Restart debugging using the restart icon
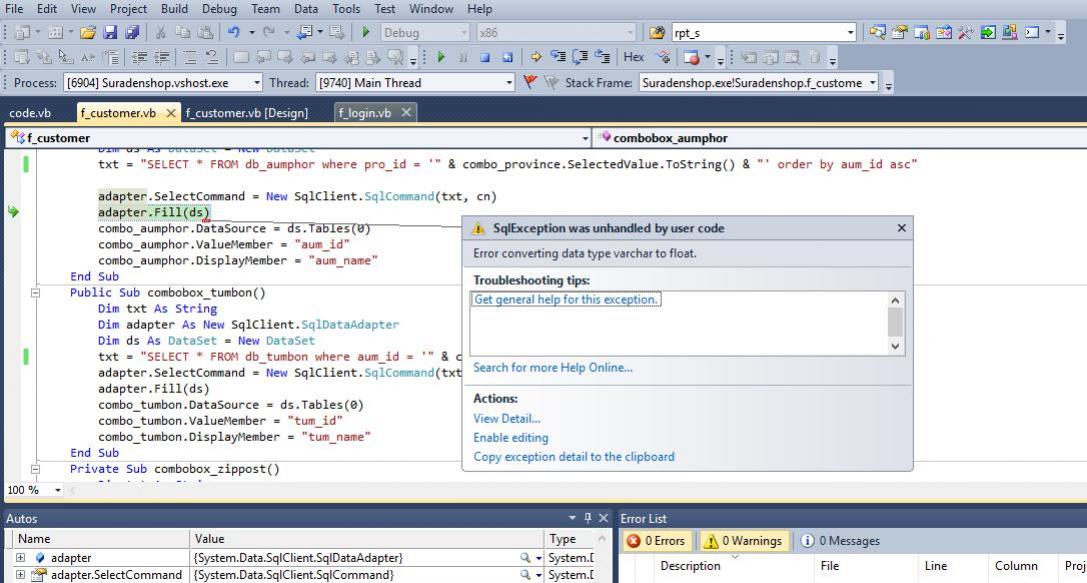This screenshot has height=583, width=1087. click(507, 58)
